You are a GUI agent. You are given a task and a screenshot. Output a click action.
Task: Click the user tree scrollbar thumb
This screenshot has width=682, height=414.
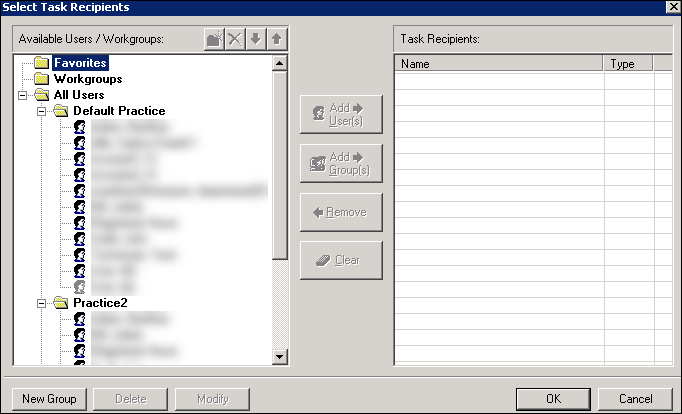tap(280, 166)
